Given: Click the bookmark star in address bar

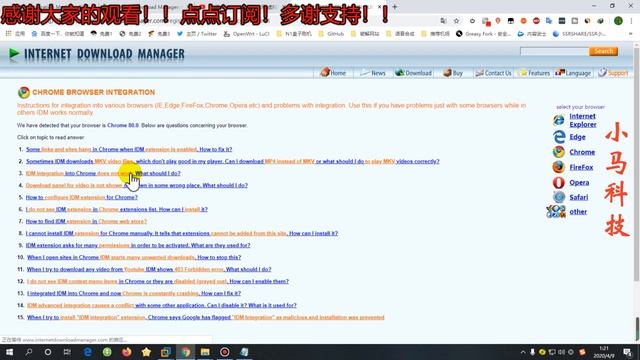Looking at the screenshot, I should pos(456,20).
